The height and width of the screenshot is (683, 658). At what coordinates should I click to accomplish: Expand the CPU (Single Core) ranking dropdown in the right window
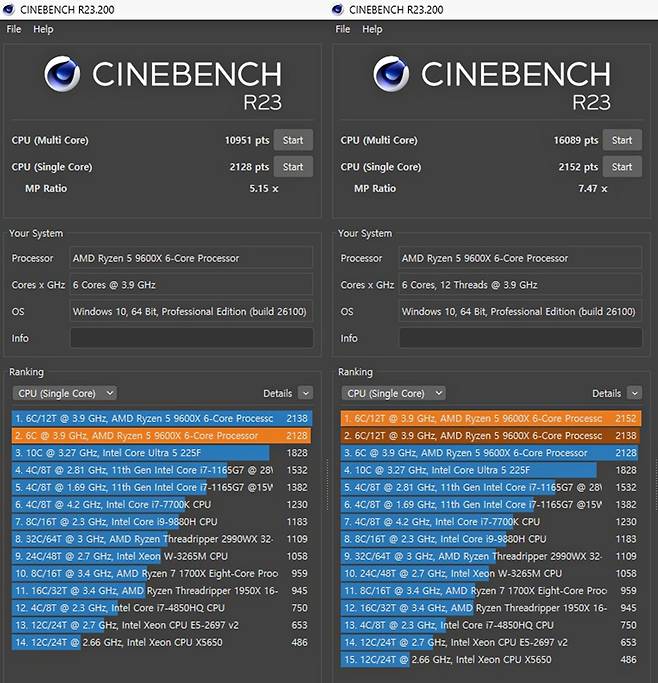(394, 393)
